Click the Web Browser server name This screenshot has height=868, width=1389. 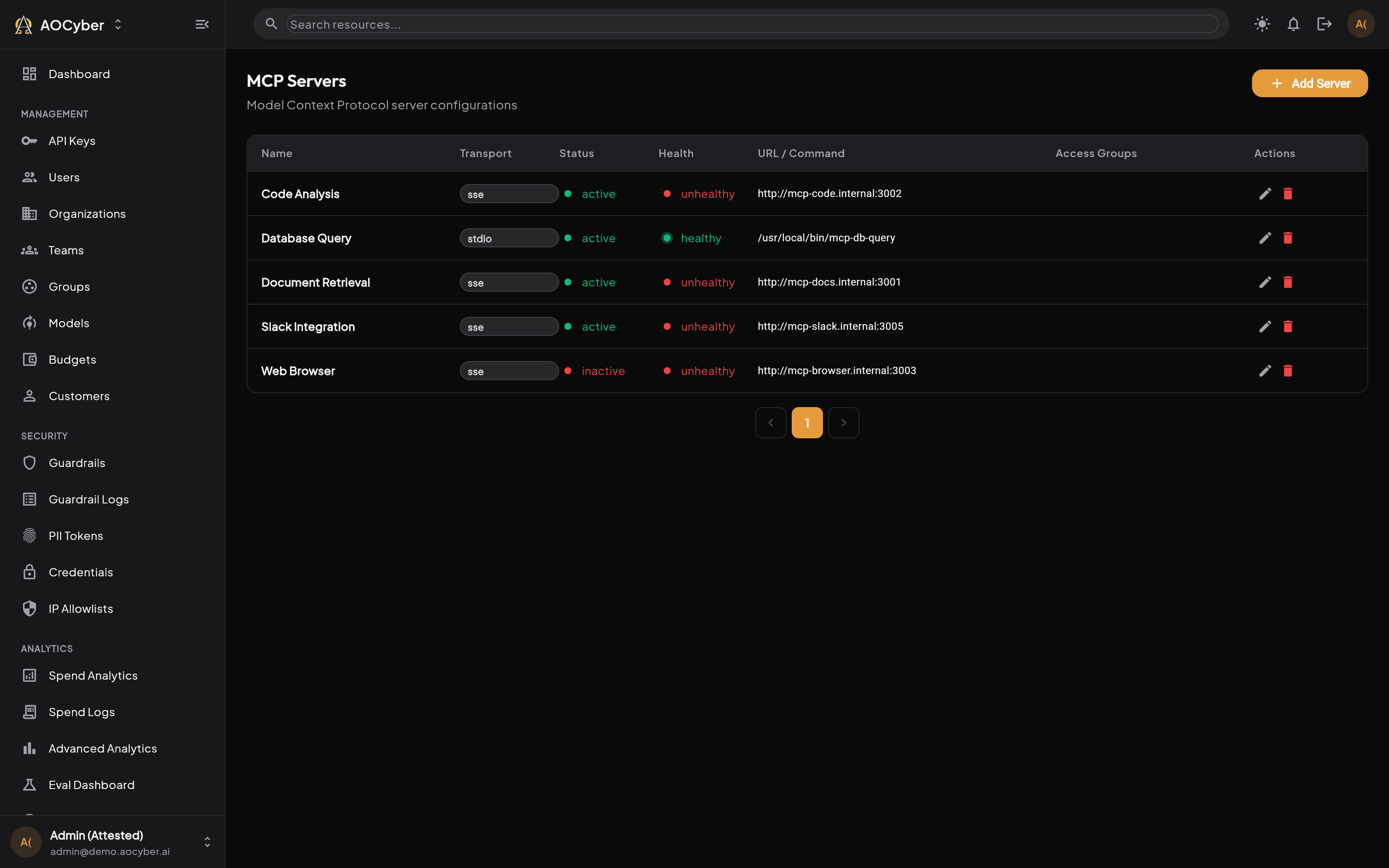(298, 371)
